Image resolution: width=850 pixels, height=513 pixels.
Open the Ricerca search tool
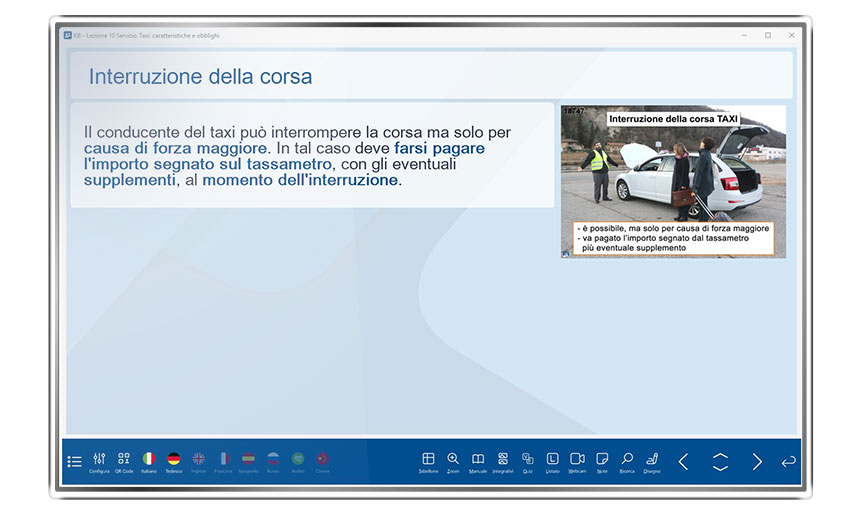627,460
